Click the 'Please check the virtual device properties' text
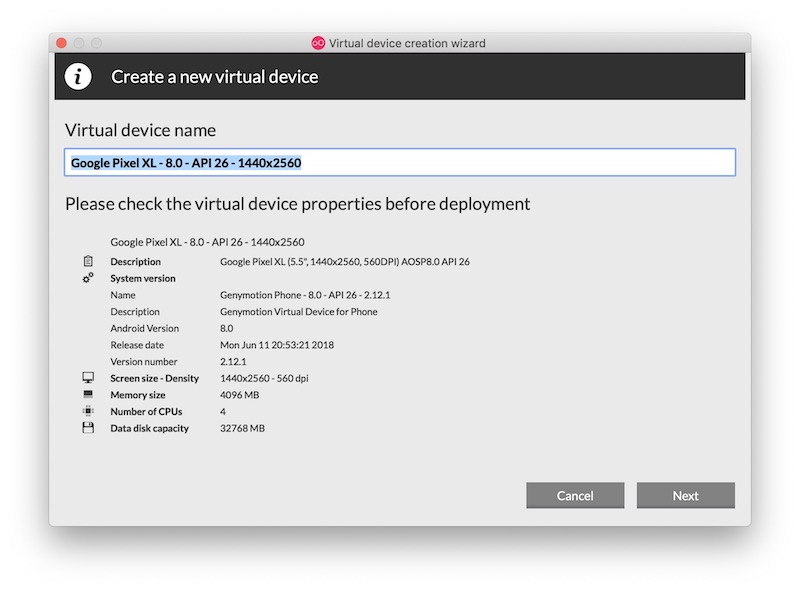Image resolution: width=800 pixels, height=591 pixels. click(x=297, y=204)
